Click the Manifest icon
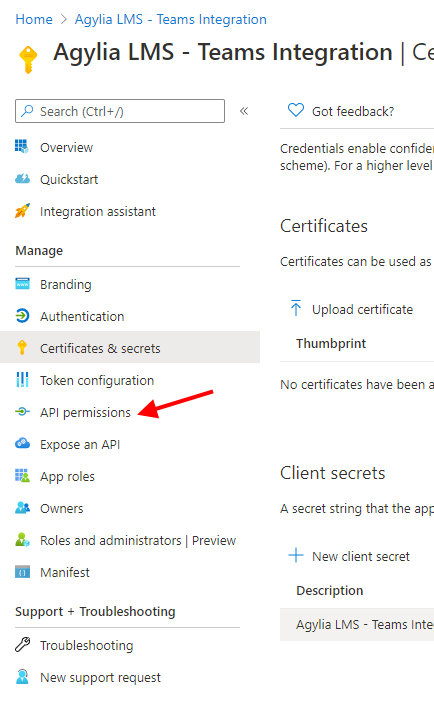 pos(22,572)
